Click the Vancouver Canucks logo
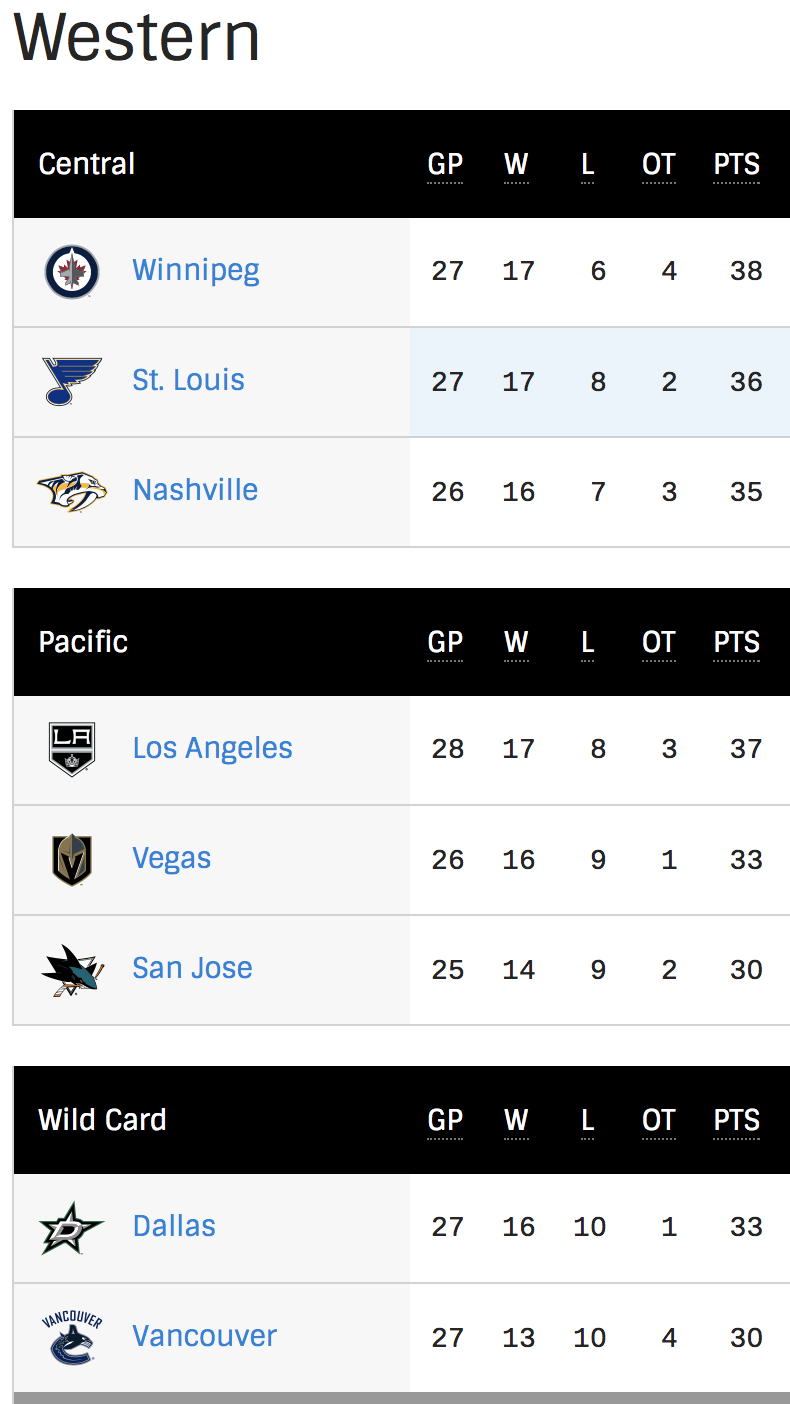This screenshot has height=1404, width=790. pos(72,1338)
